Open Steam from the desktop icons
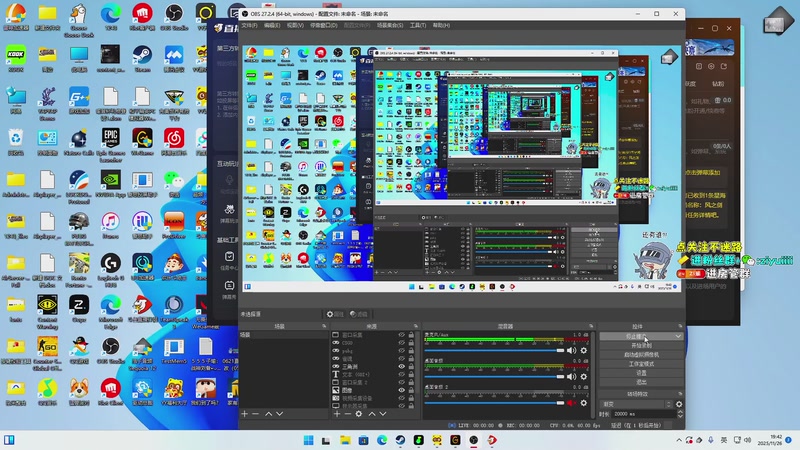 142,58
